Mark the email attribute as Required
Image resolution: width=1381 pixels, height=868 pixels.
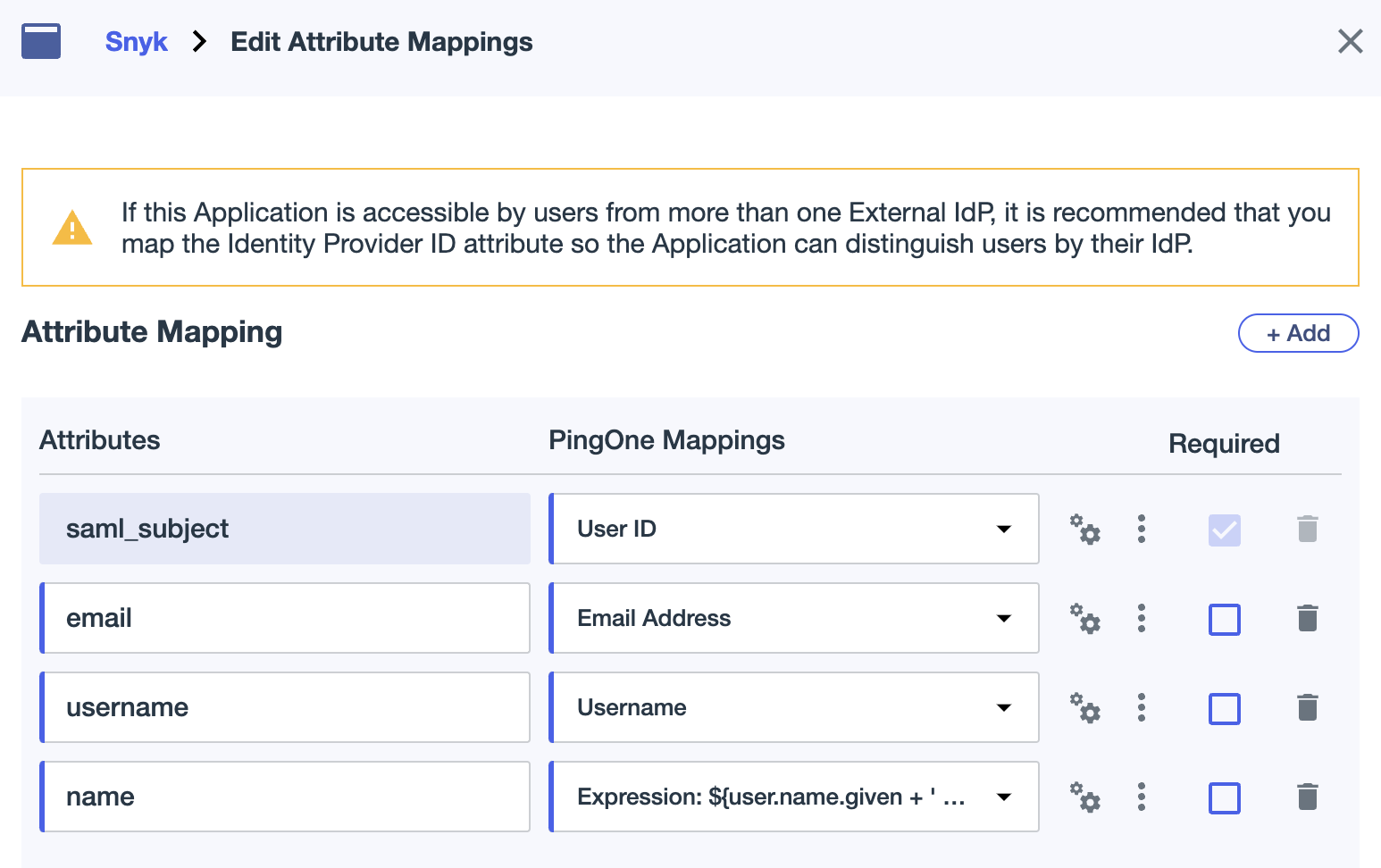pos(1224,619)
